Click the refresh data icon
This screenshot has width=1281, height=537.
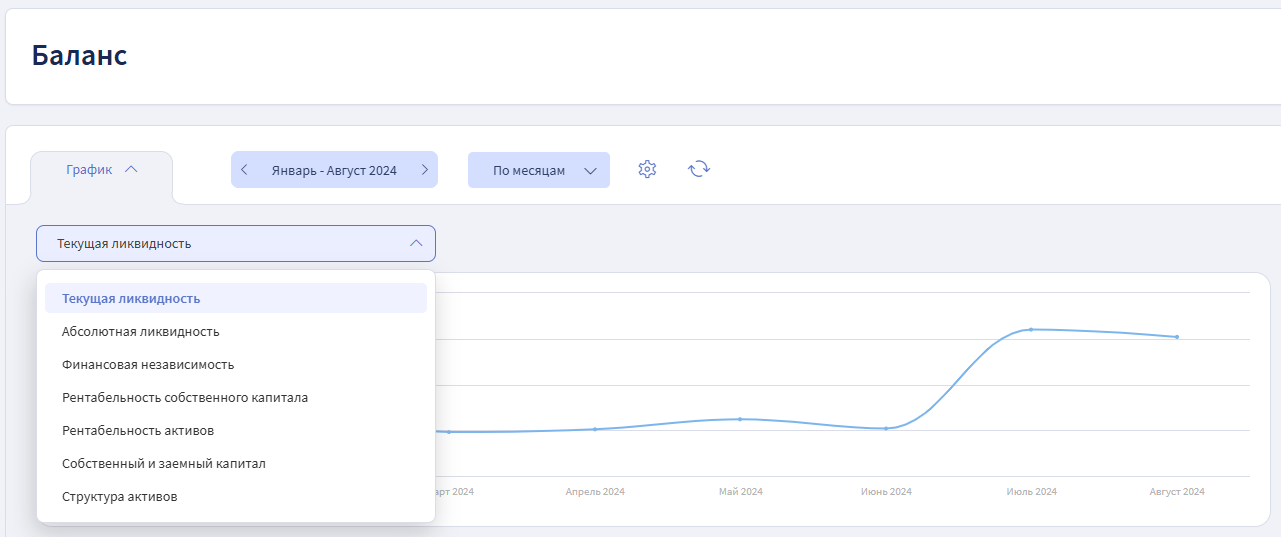click(699, 169)
